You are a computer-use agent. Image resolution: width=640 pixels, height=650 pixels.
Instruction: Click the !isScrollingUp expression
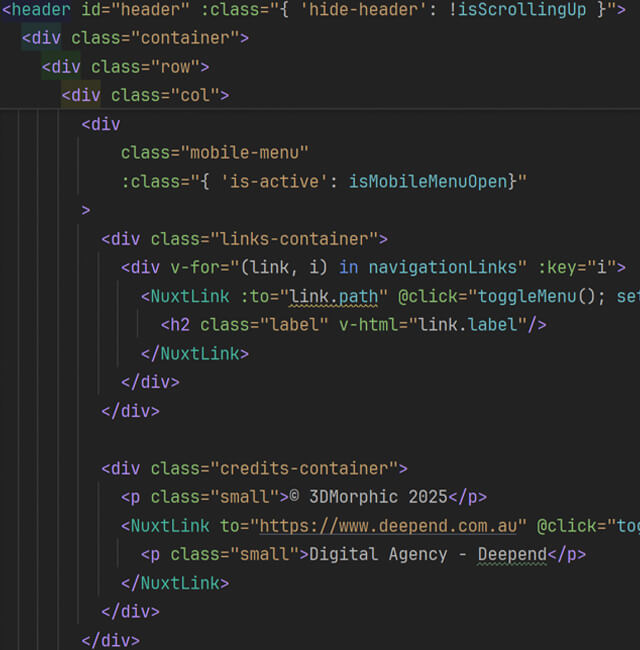click(x=518, y=9)
